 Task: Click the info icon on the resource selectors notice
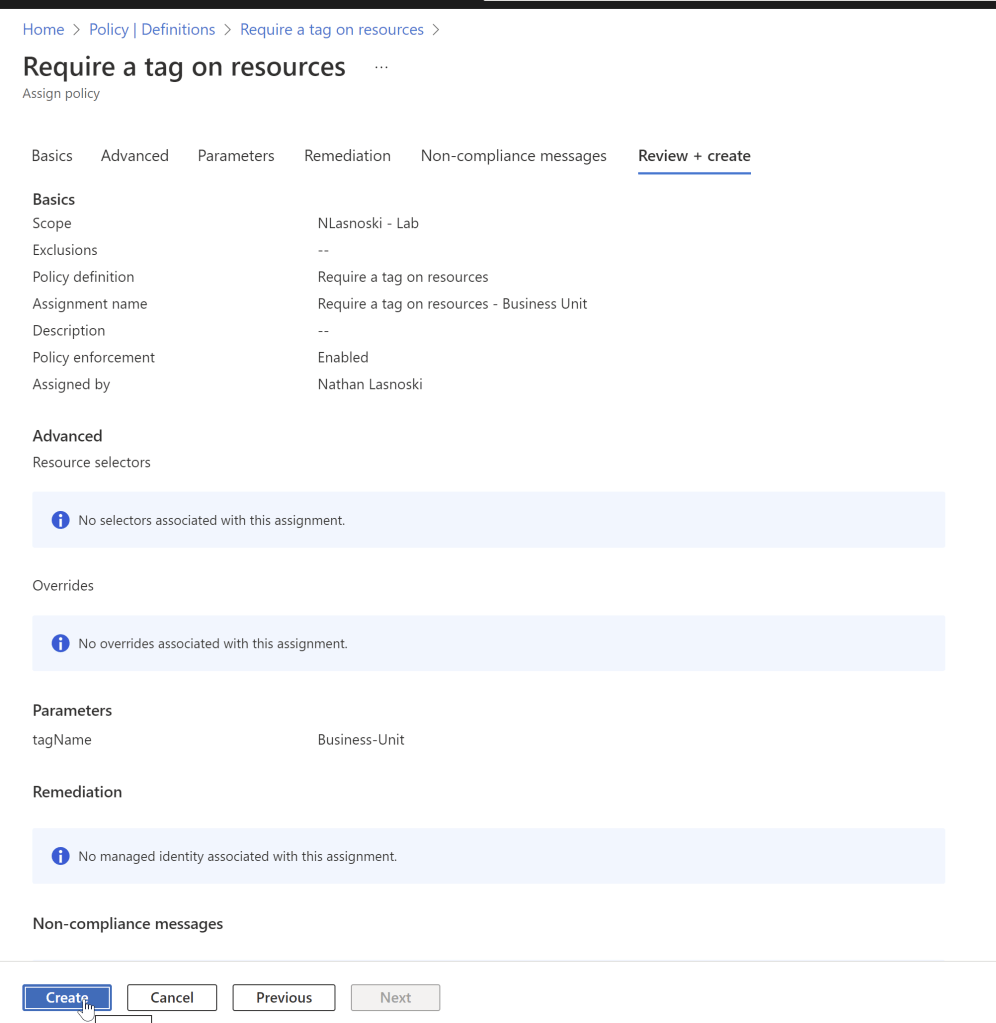60,519
